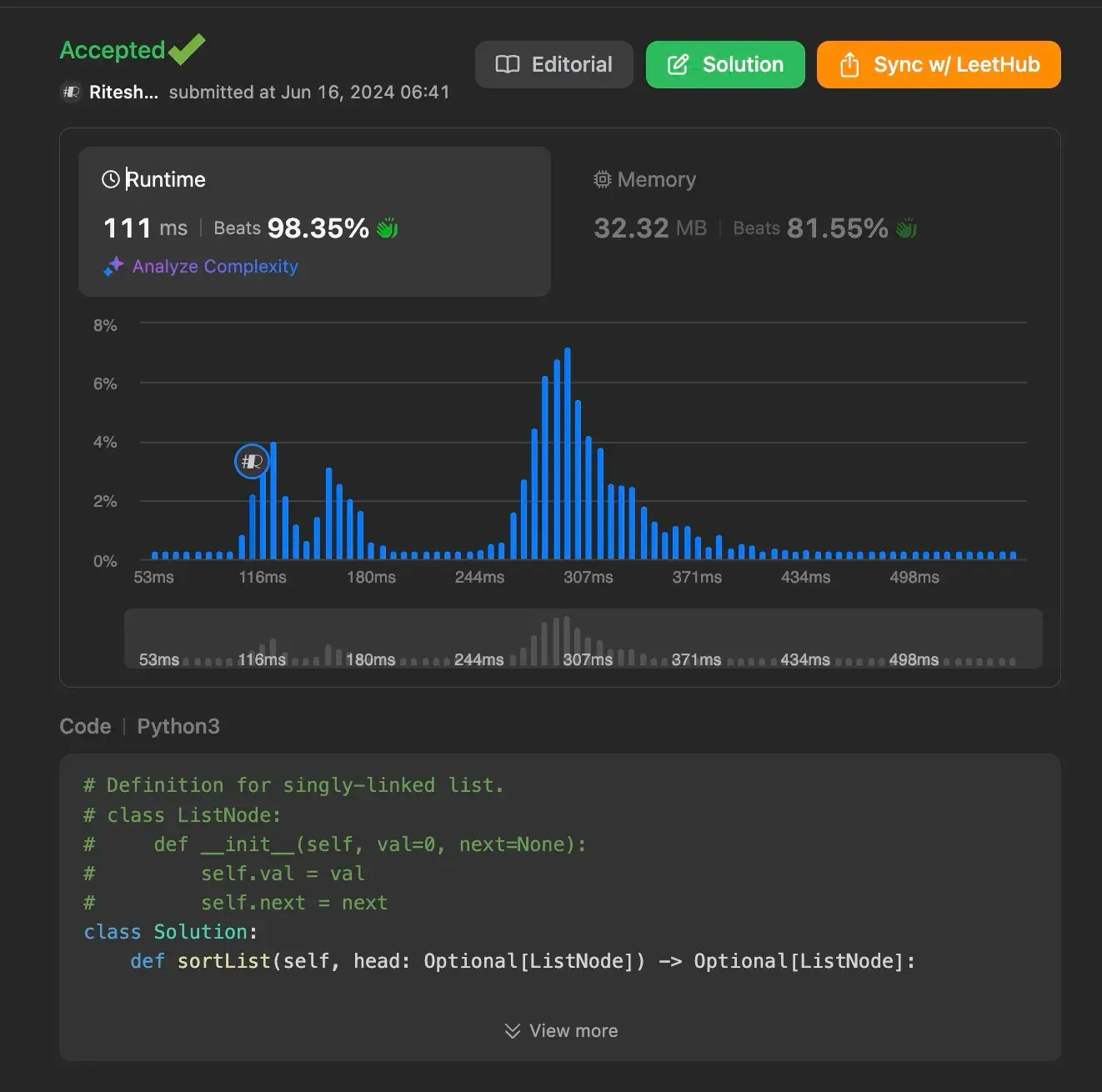Click the '111 ms' runtime value
Screen dimensions: 1102x1092
(x=145, y=228)
